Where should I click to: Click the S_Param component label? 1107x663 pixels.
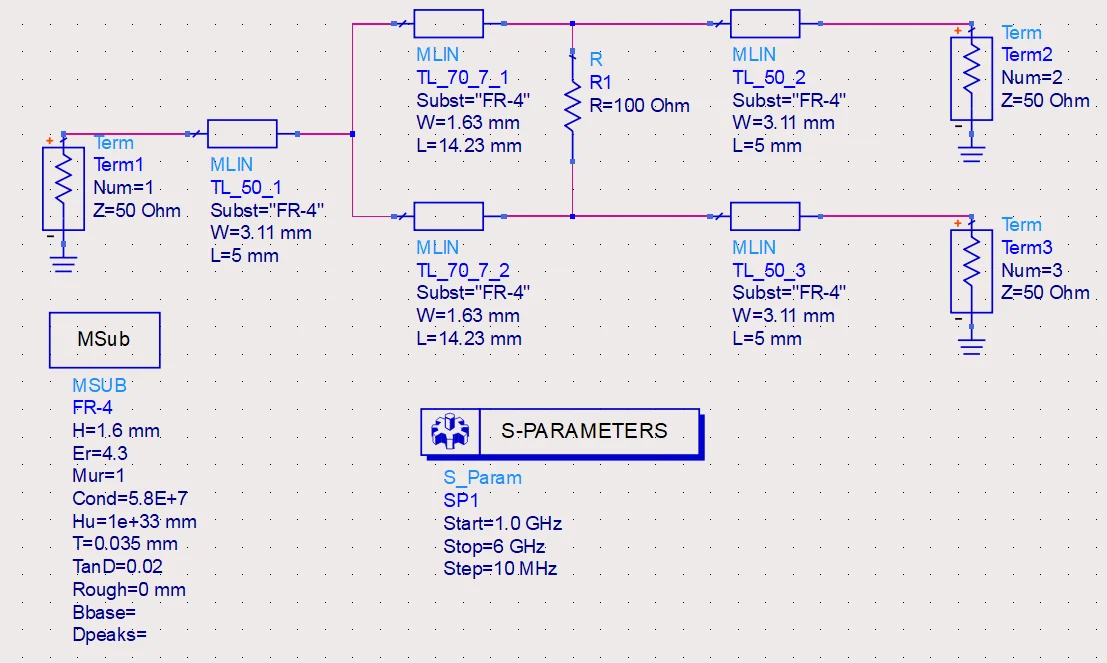[x=482, y=478]
